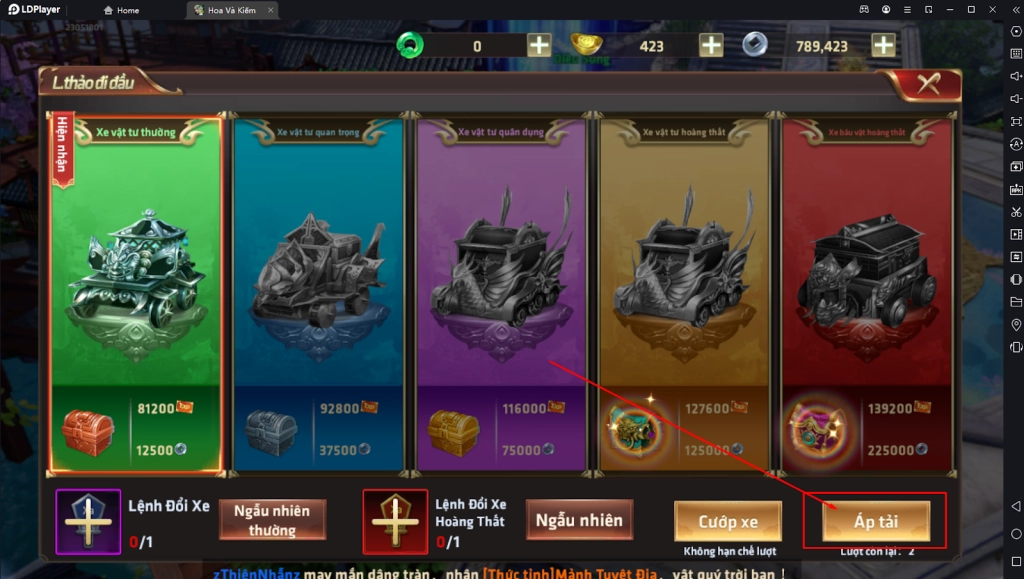
Task: Switch to the Home tab in LDPlayer
Action: point(121,10)
